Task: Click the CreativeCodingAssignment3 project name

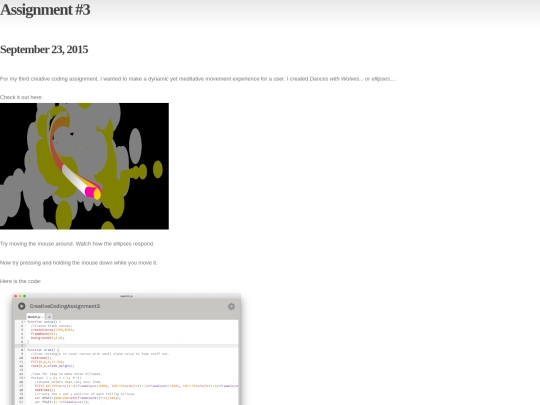Action: click(65, 306)
